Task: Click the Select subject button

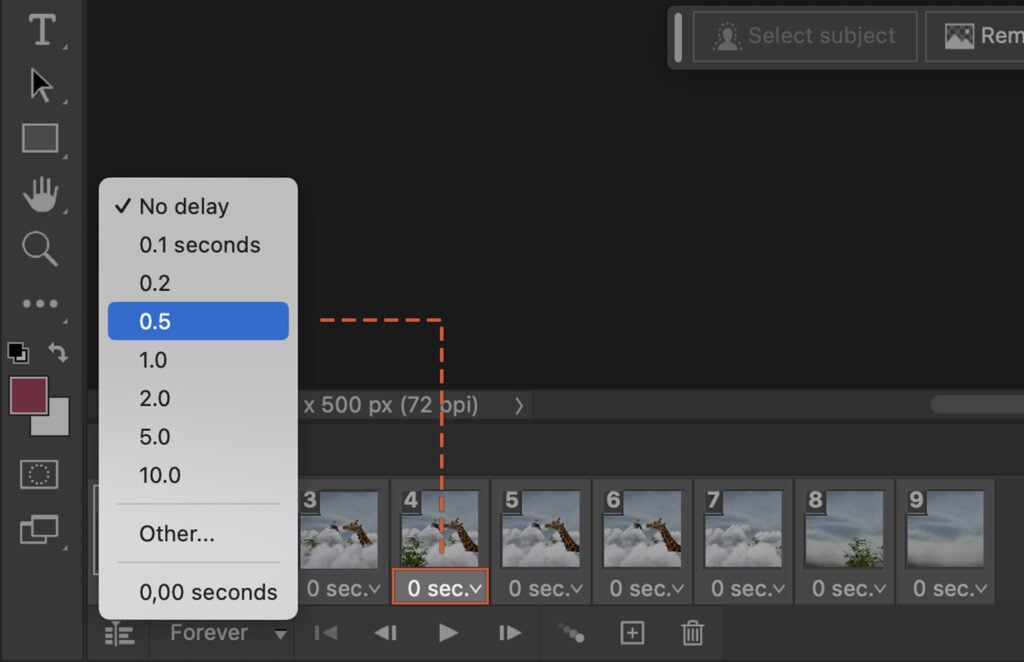Action: tap(804, 36)
